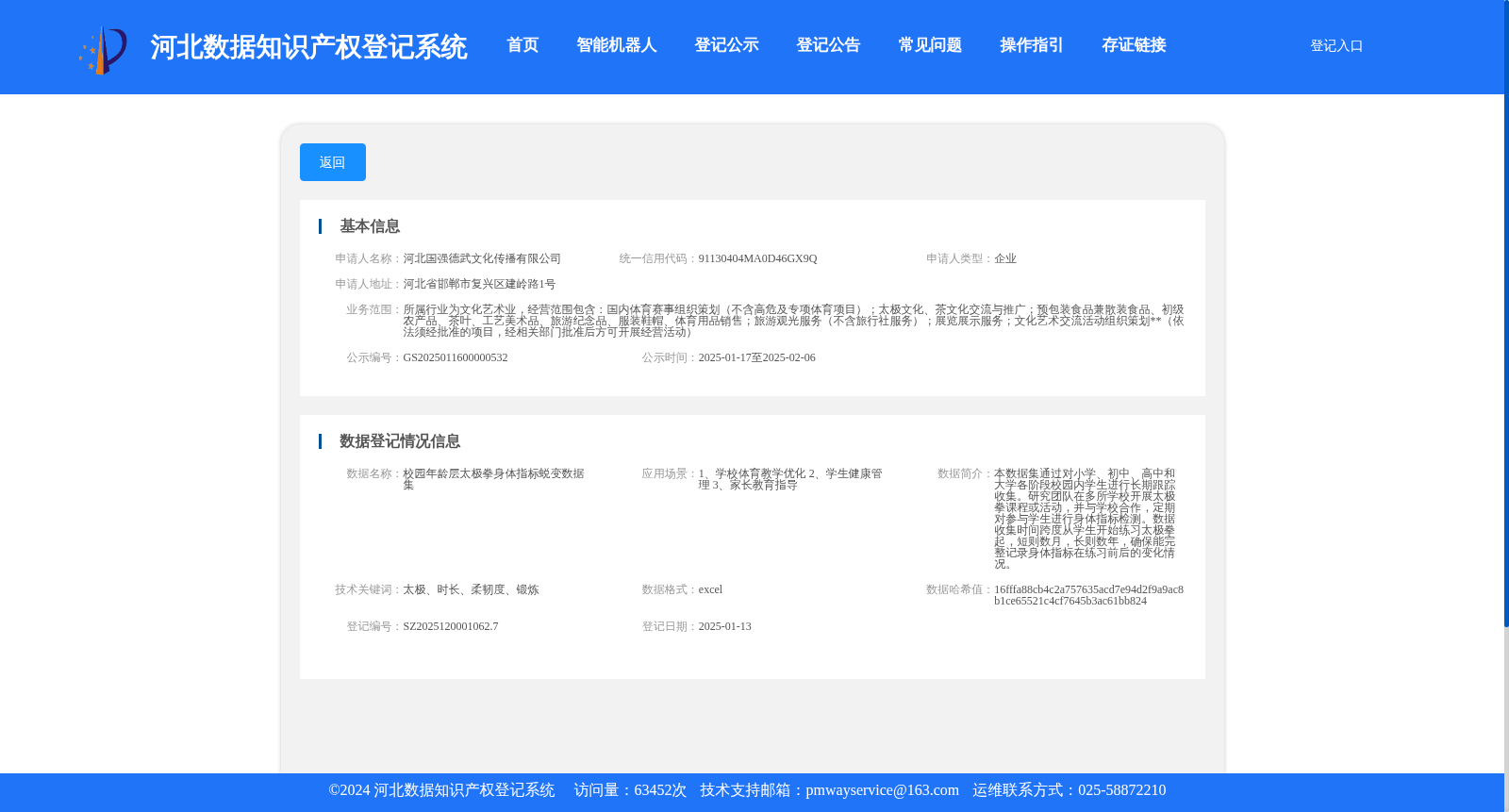Click the 应用场景 value text
1509x812 pixels.
coord(790,479)
